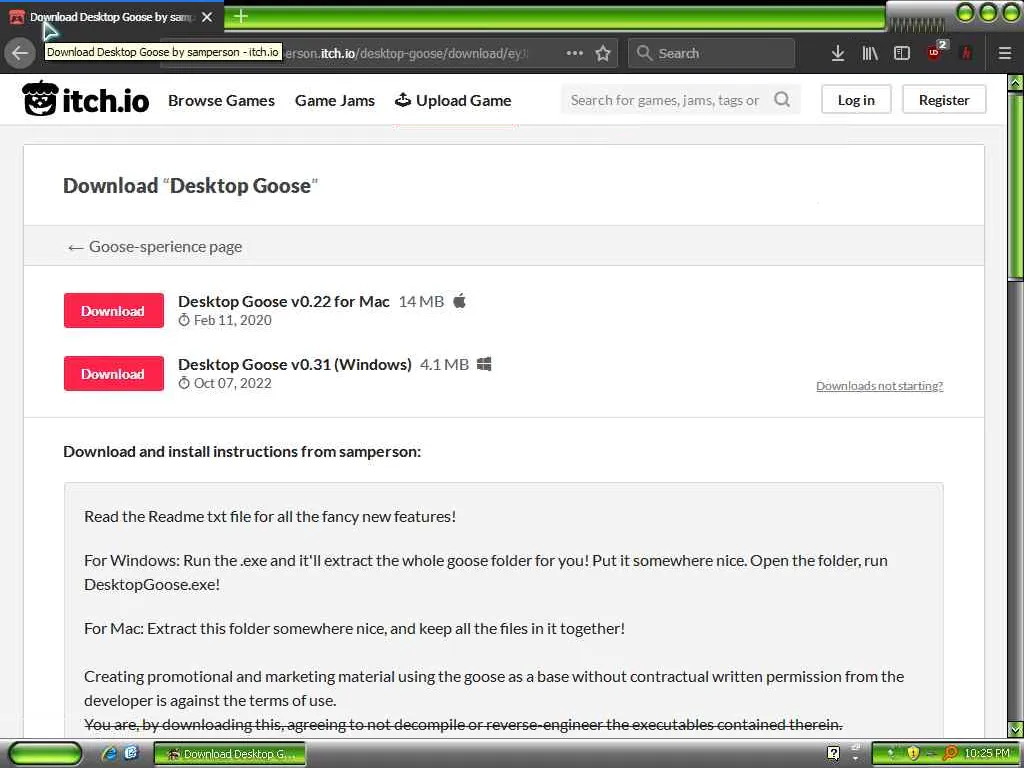Download Desktop Goose v0.22 for Mac

[x=114, y=311]
